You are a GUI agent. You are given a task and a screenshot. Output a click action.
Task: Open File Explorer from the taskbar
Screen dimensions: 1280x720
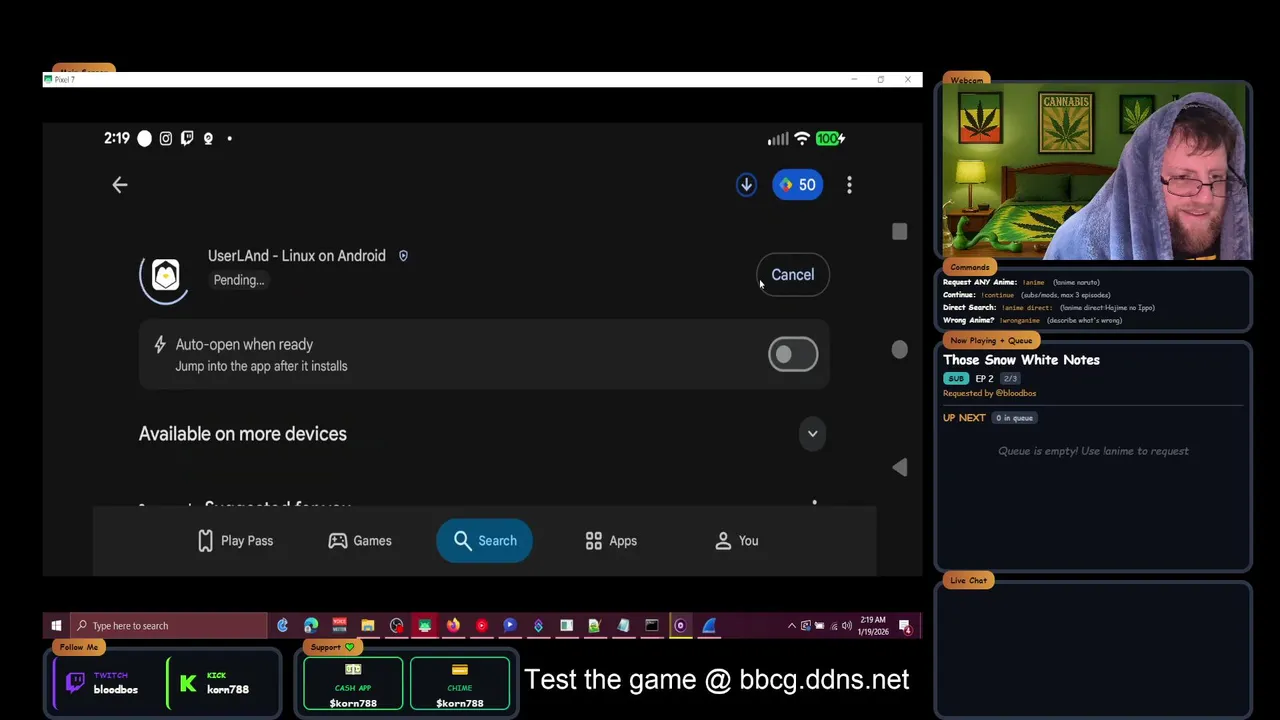pos(368,626)
